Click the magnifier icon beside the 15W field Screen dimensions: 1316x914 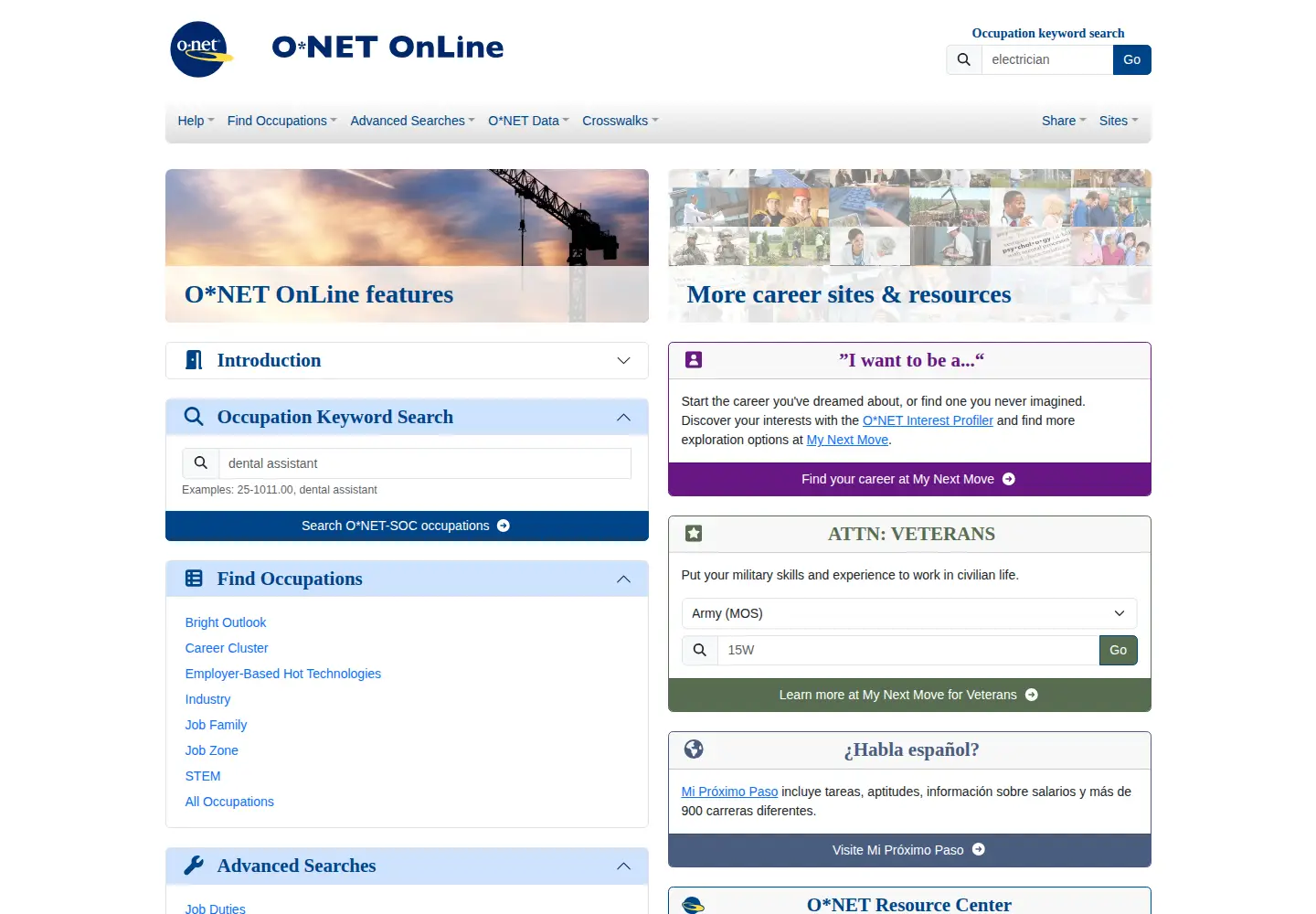click(700, 650)
